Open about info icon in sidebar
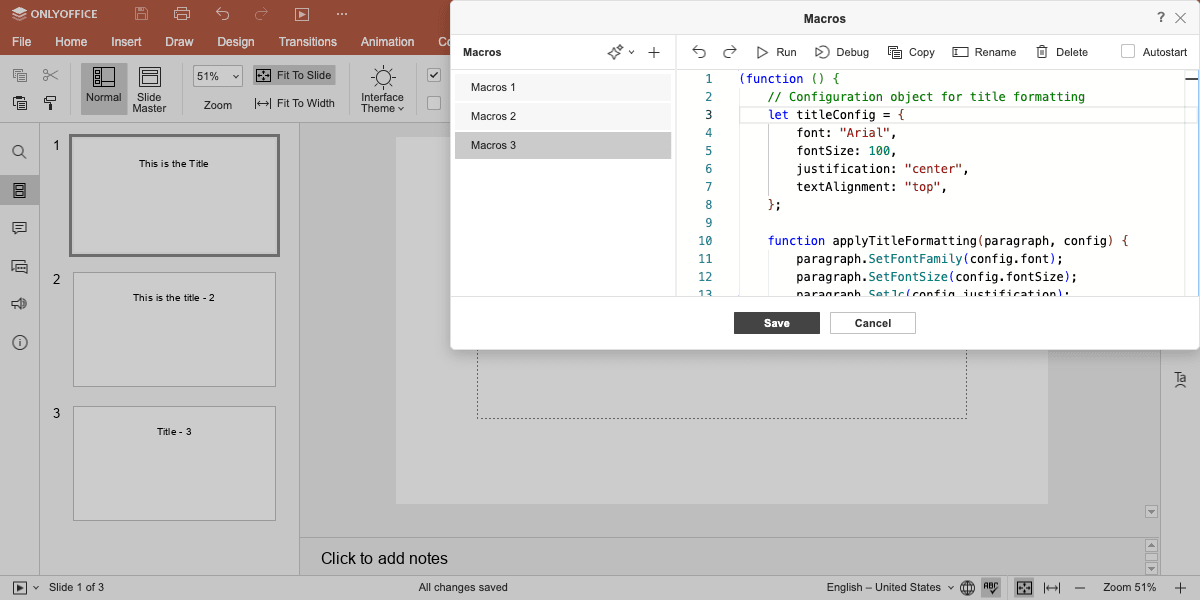Viewport: 1200px width, 600px height. [x=19, y=342]
